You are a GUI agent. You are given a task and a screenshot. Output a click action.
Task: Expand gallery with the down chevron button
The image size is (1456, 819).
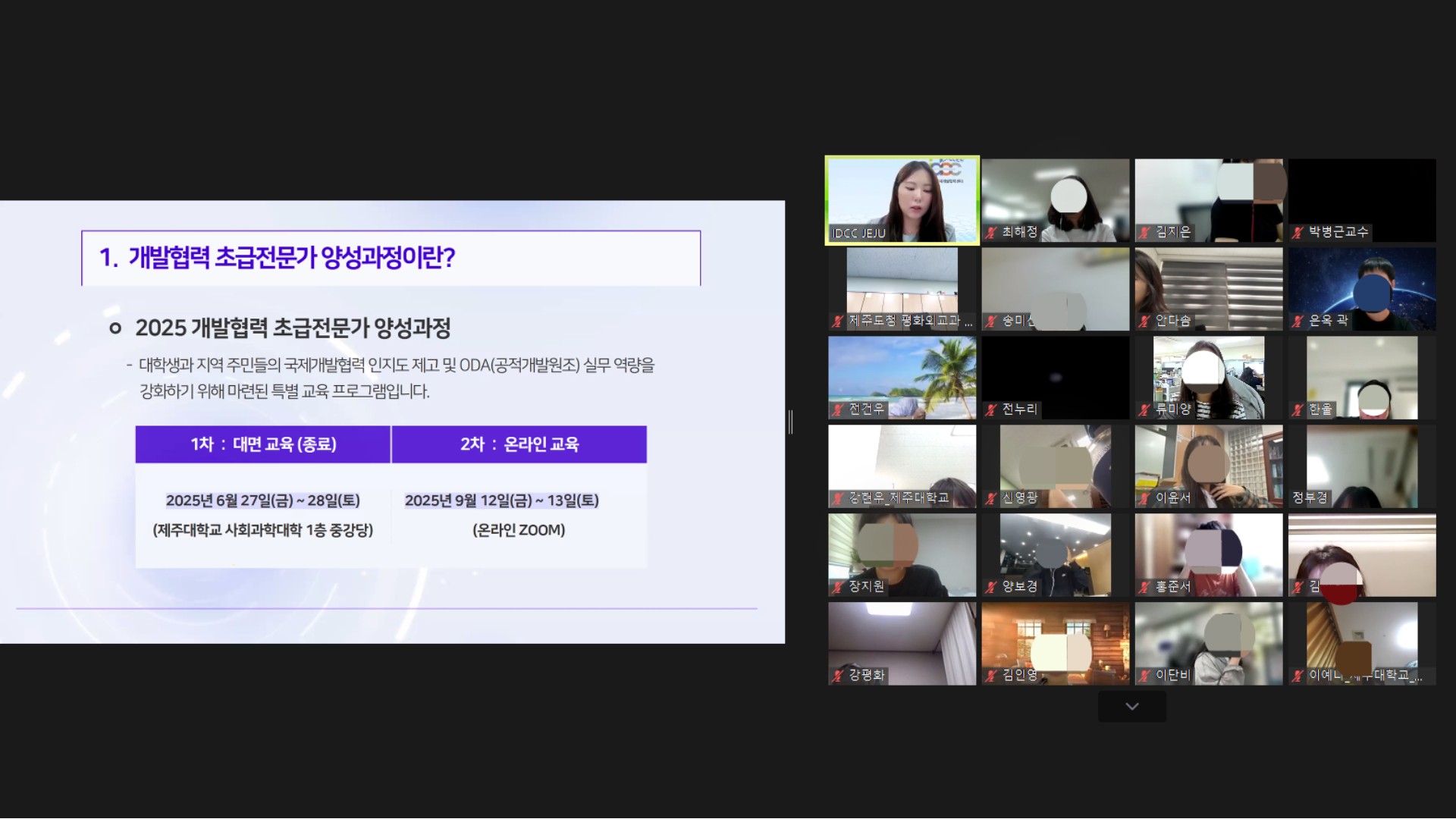1131,707
